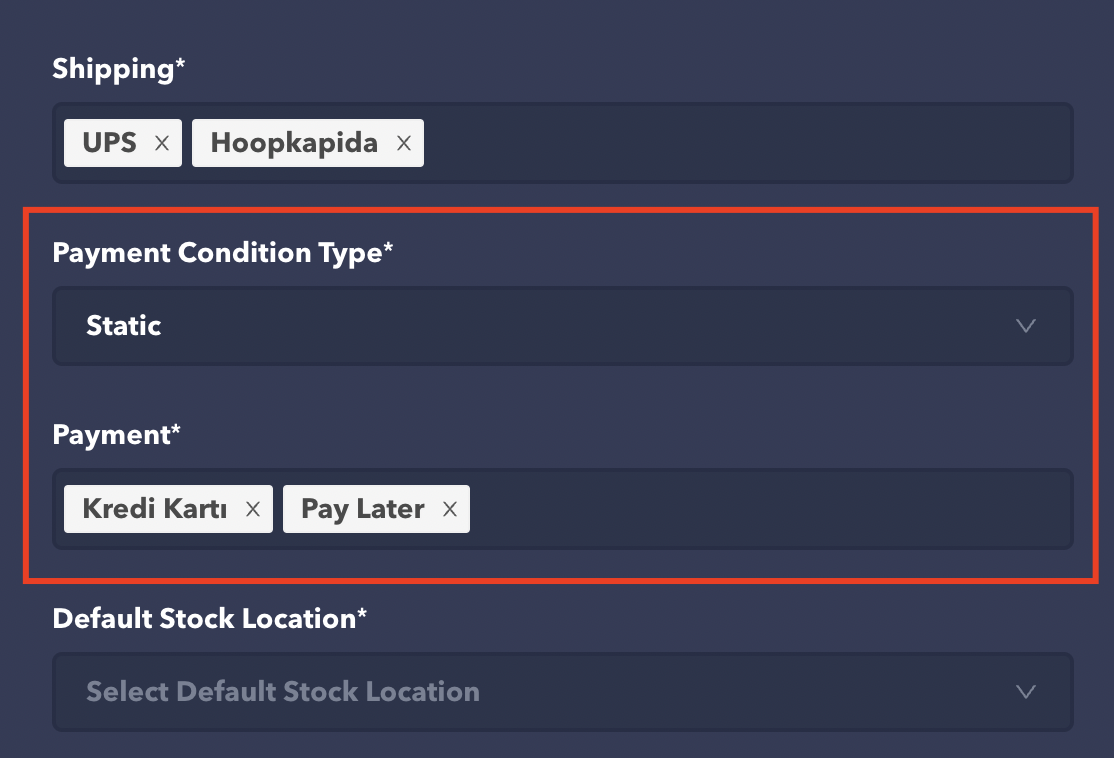Click 'Select Default Stock Location' placeholder
This screenshot has width=1114, height=758.
tap(283, 692)
